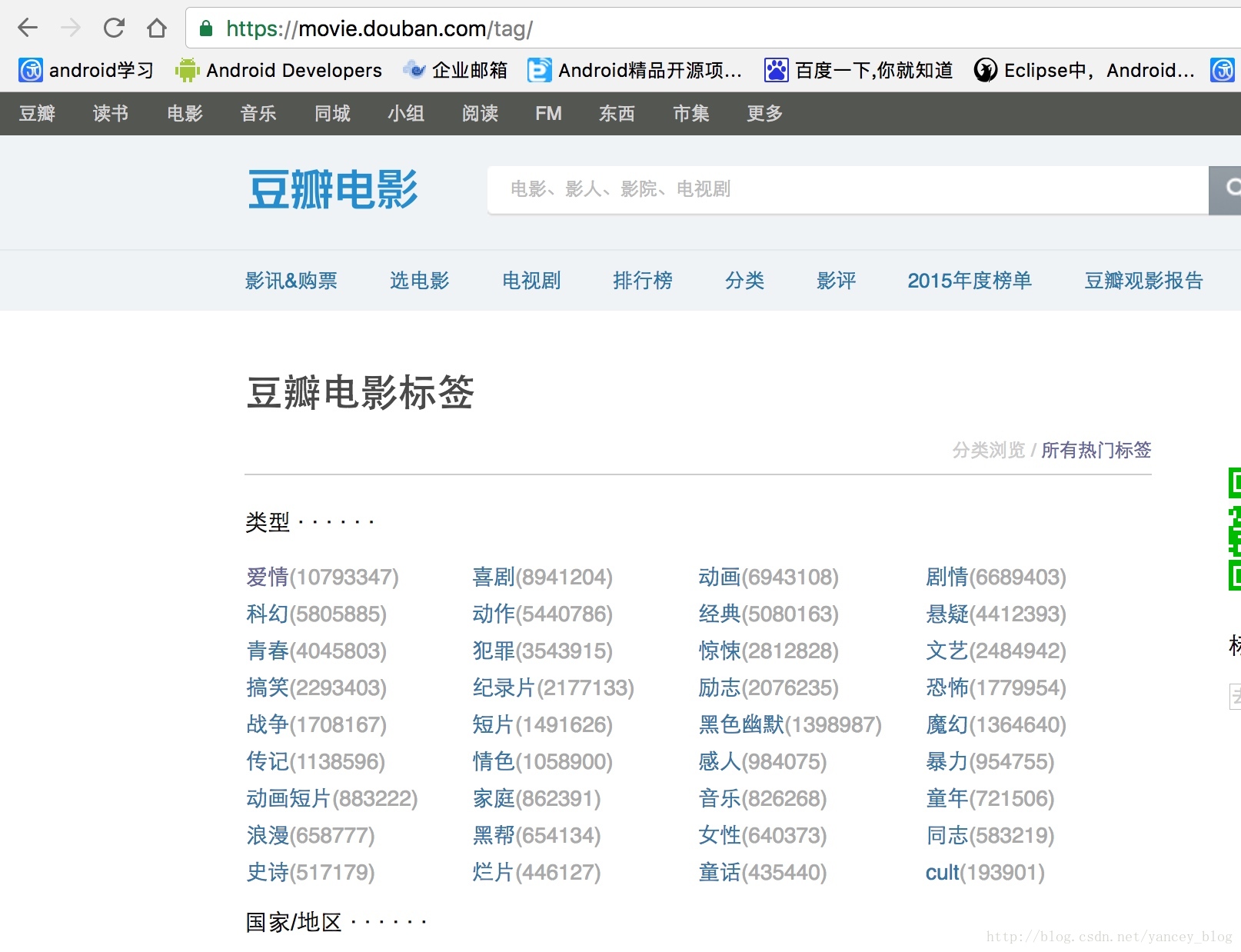The image size is (1241, 952).
Task: Open the android学习 bookmark
Action: [x=86, y=71]
